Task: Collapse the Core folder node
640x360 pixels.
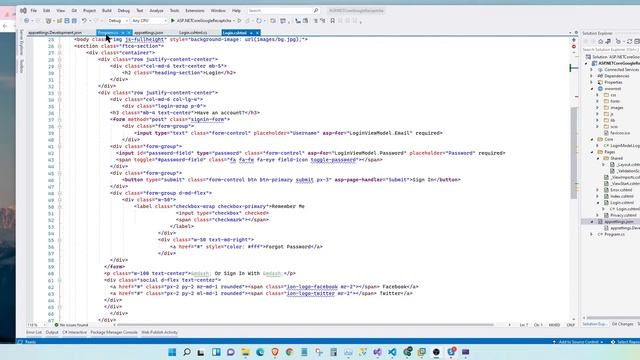Action: [592, 139]
